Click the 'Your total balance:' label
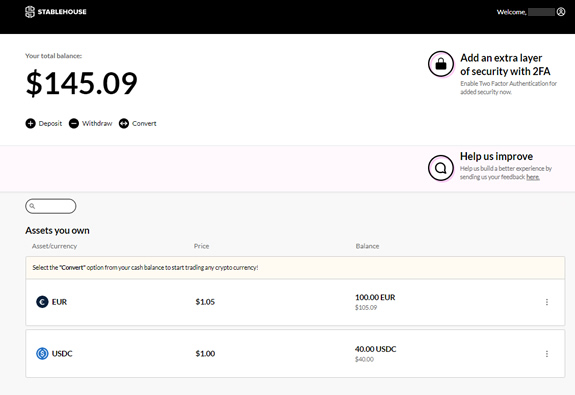Viewport: 575px width, 395px height. tap(54, 56)
